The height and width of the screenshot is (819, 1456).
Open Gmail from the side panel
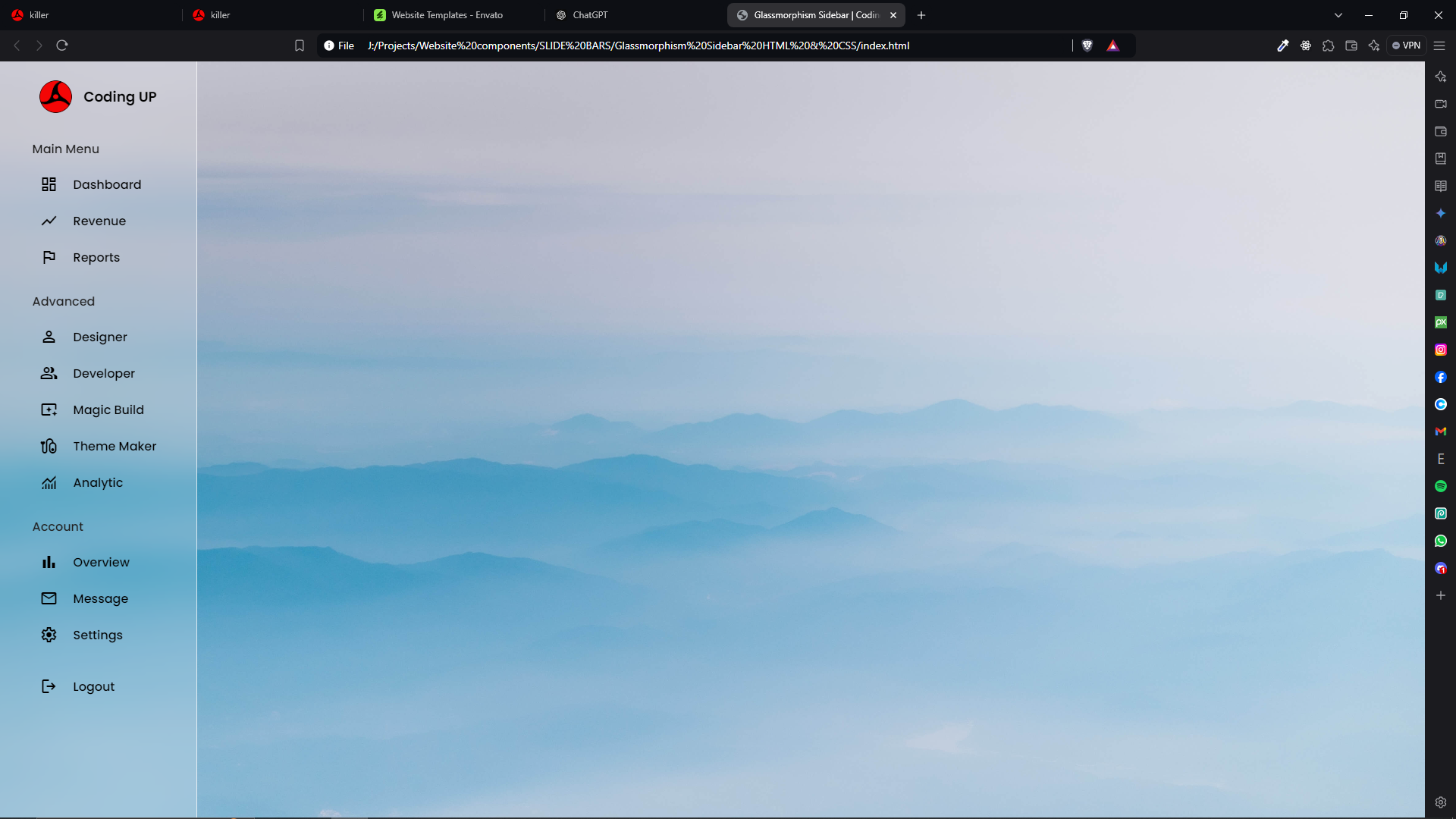pyautogui.click(x=1441, y=431)
